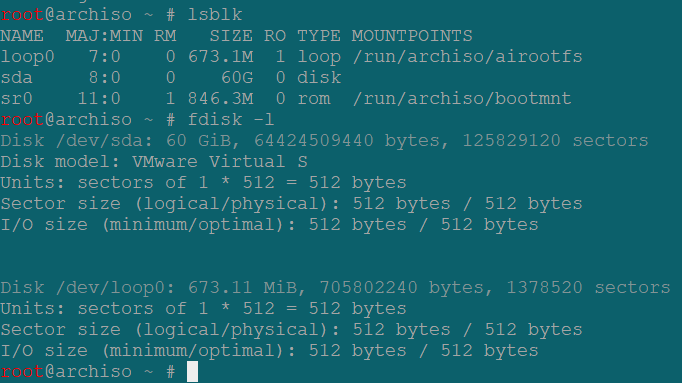
Task: Click the fdisk -l command text
Action: pos(231,120)
